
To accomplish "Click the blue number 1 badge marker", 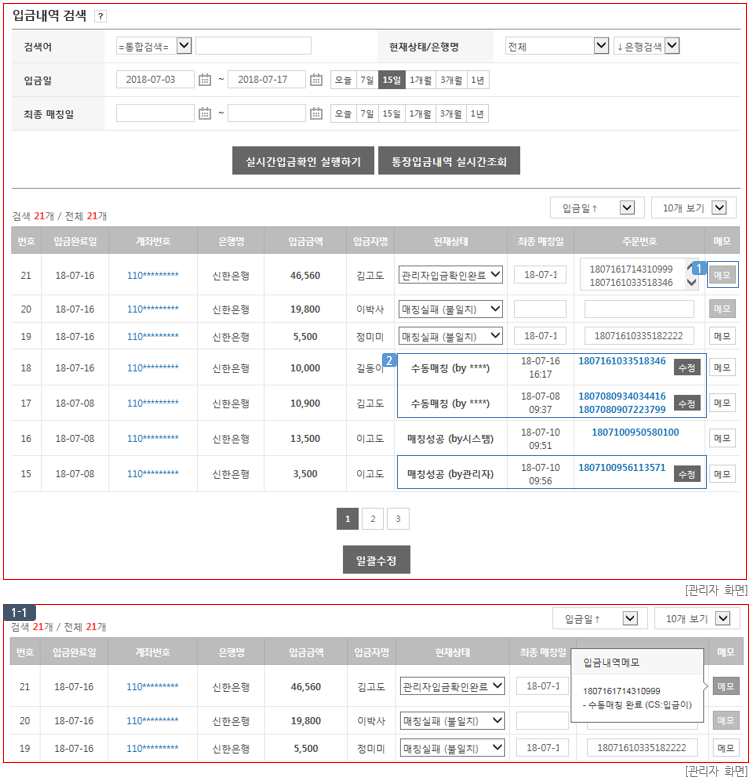I will [700, 269].
